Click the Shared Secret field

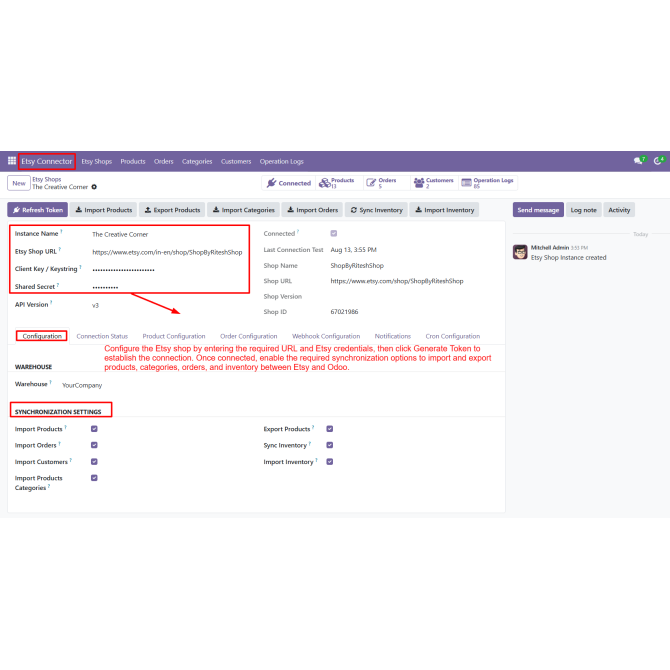(x=169, y=287)
